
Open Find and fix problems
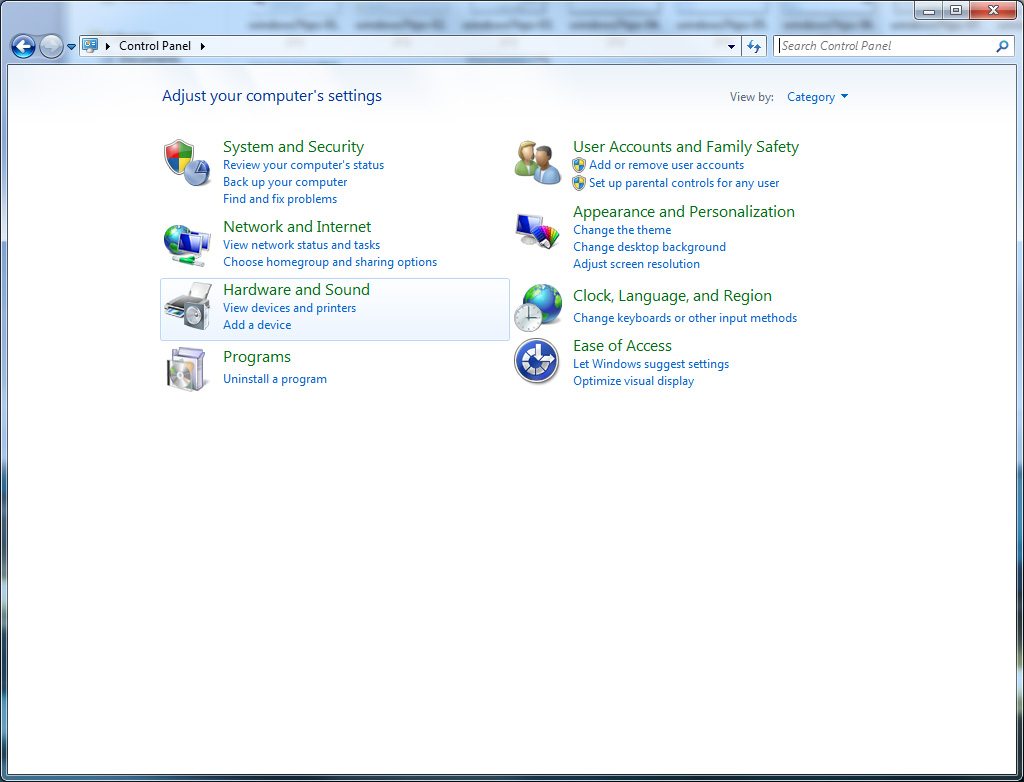(280, 199)
